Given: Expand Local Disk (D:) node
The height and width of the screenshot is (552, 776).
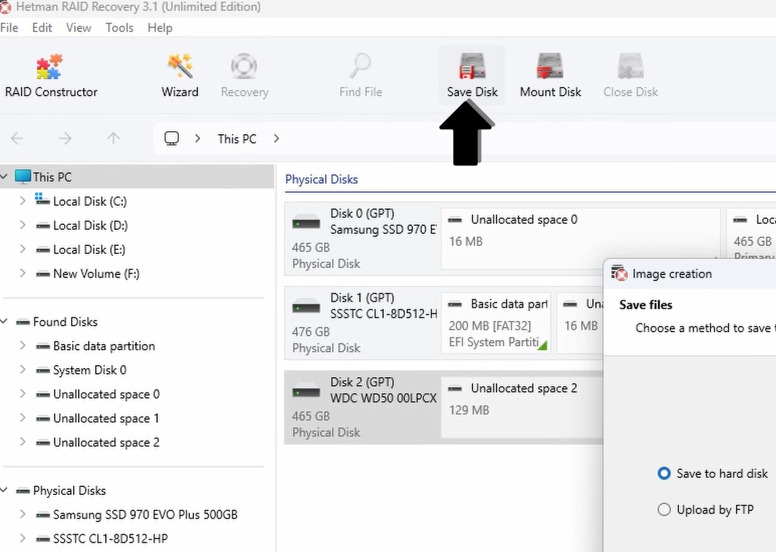Looking at the screenshot, I should click(23, 225).
